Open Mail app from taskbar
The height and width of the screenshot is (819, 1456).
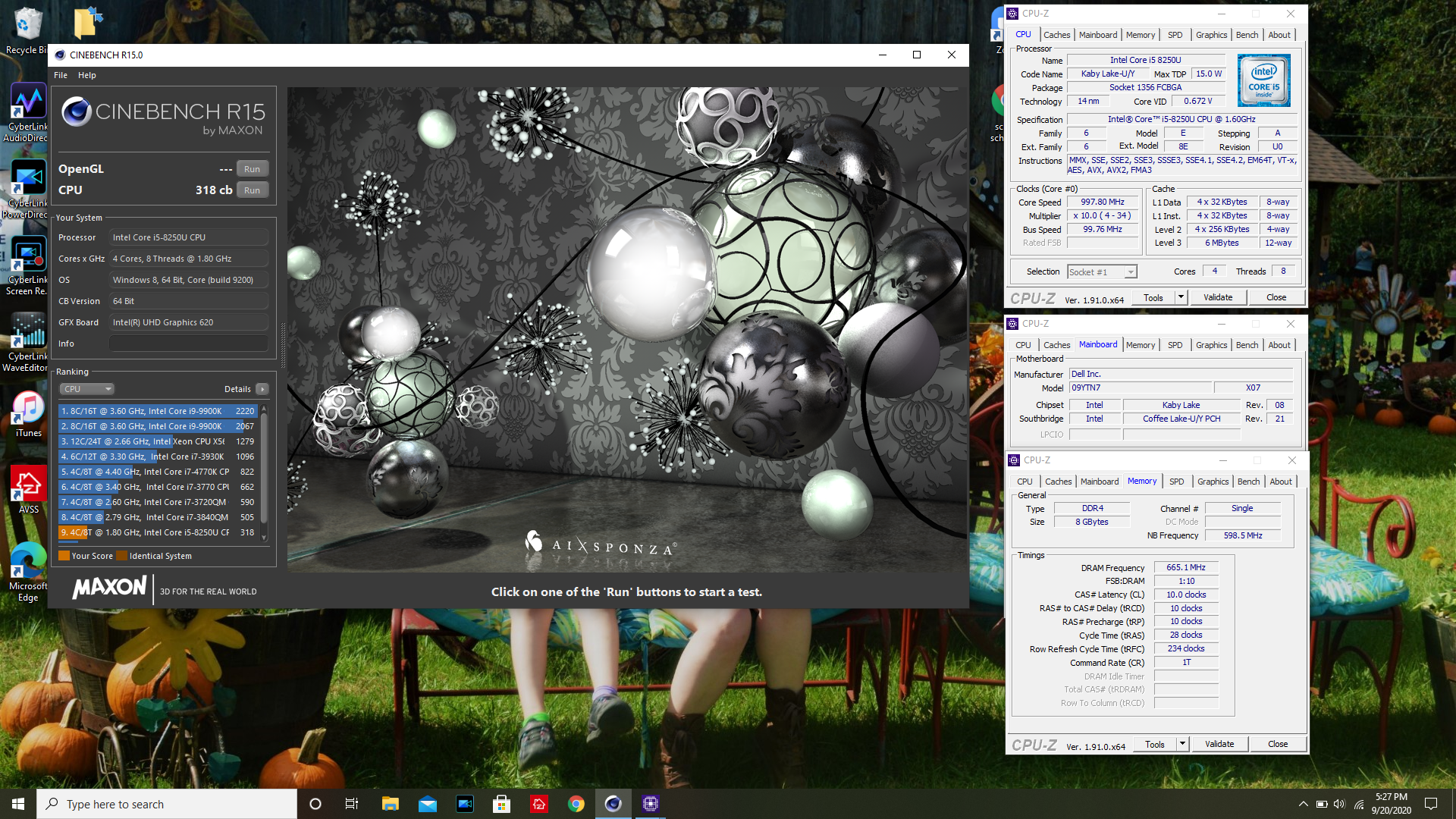point(427,804)
